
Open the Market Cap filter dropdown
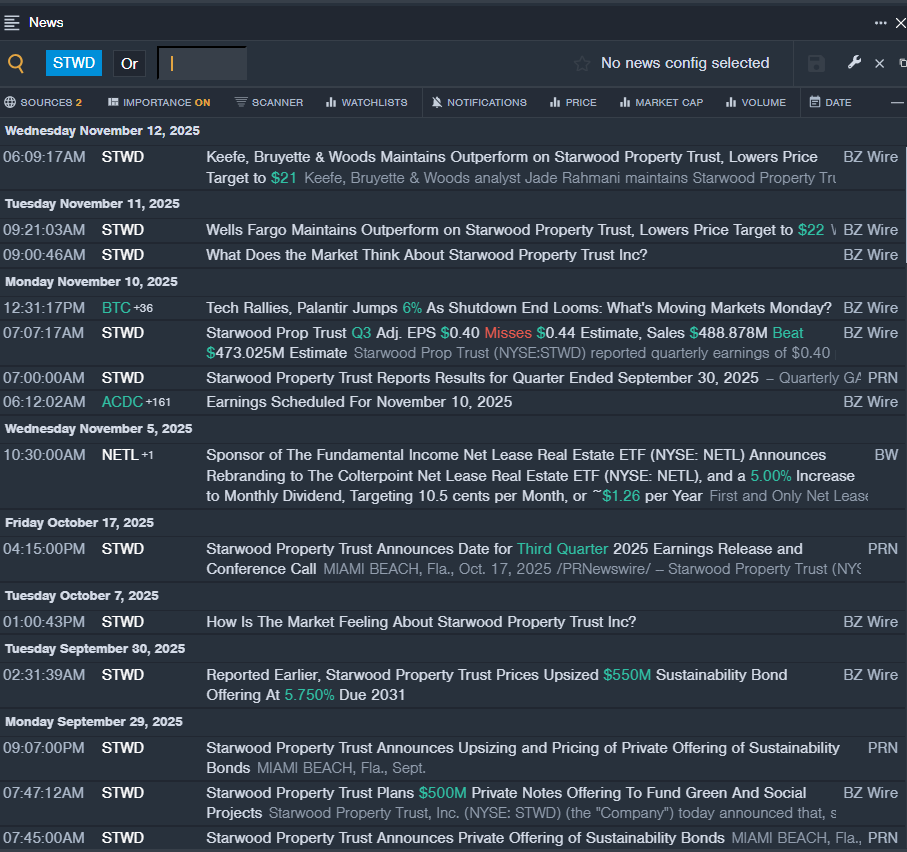661,102
